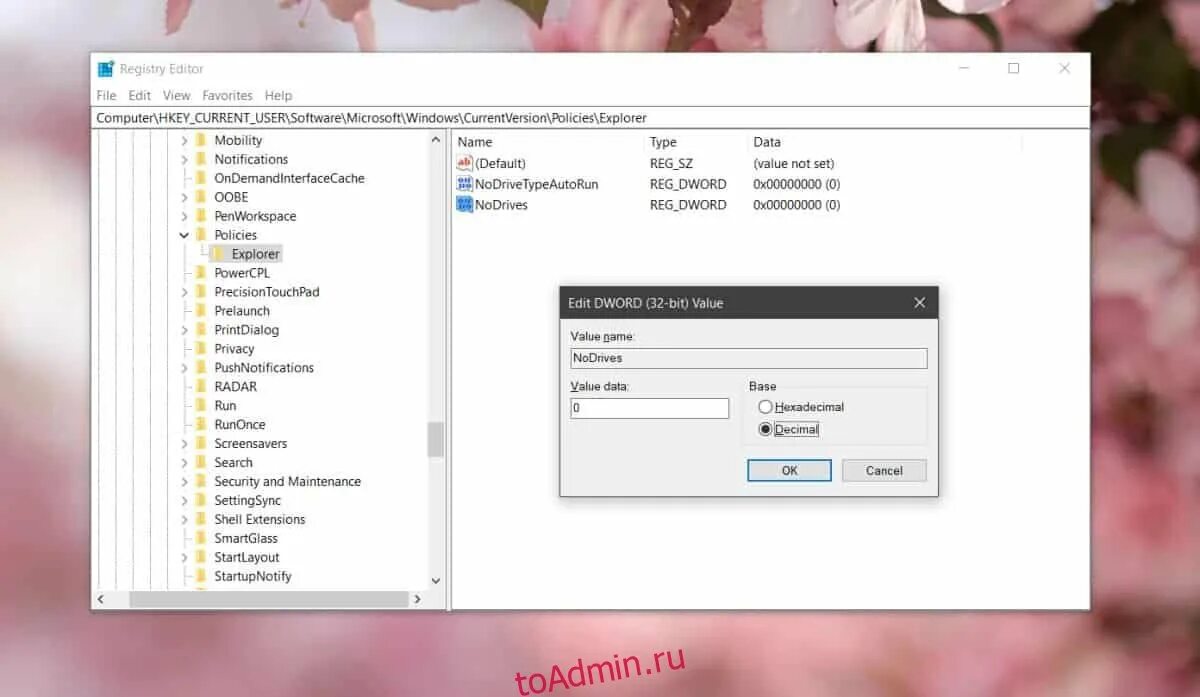Screen dimensions: 1200x697
Task: Click the Run key folder icon
Action: pos(200,405)
